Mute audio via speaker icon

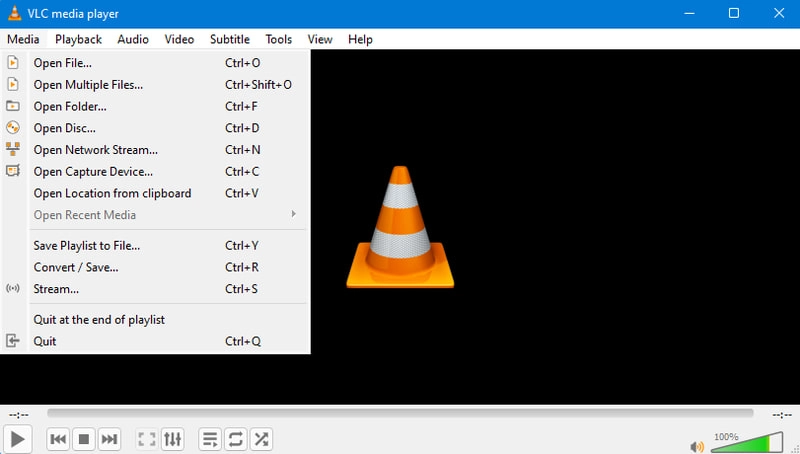click(697, 446)
